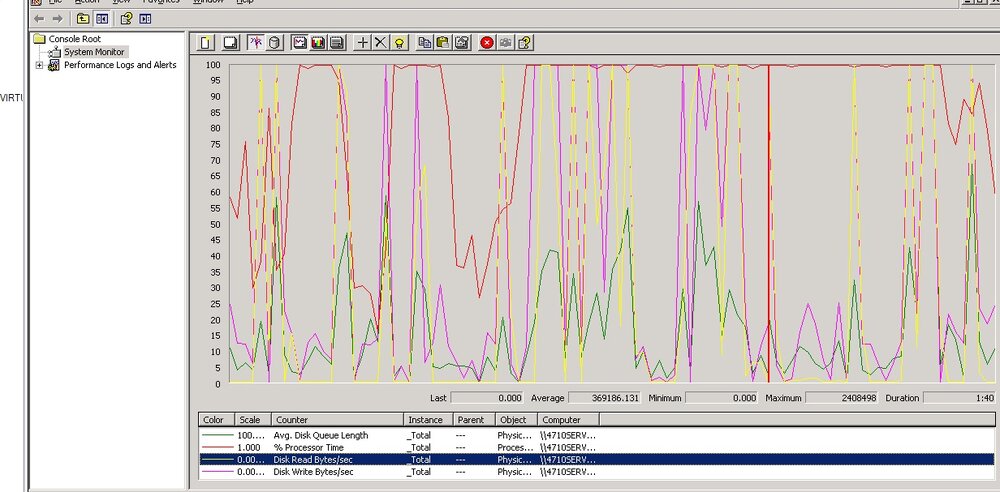Click the computer cell of Avg. Disk Queue Length
Screen dimensions: 1000x492
click(x=568, y=435)
